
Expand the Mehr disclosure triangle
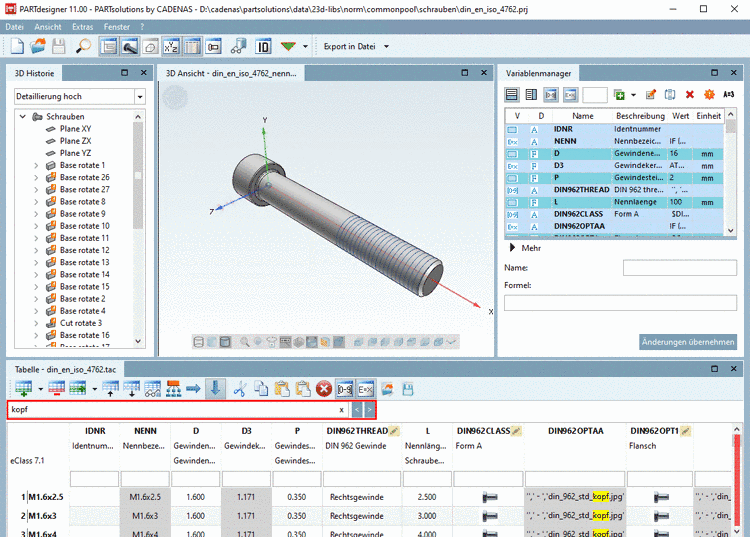pos(512,248)
